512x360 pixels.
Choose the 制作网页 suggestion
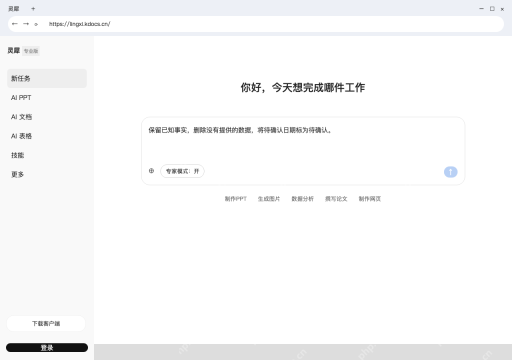[370, 199]
